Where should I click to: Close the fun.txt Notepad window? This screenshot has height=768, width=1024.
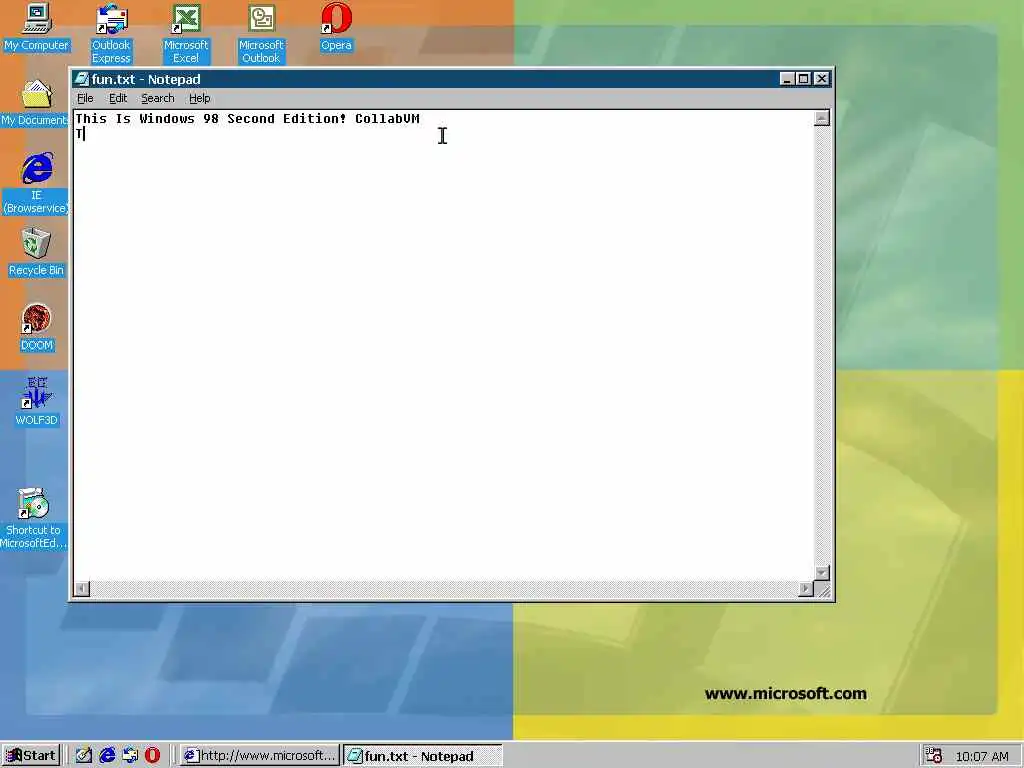coord(822,79)
